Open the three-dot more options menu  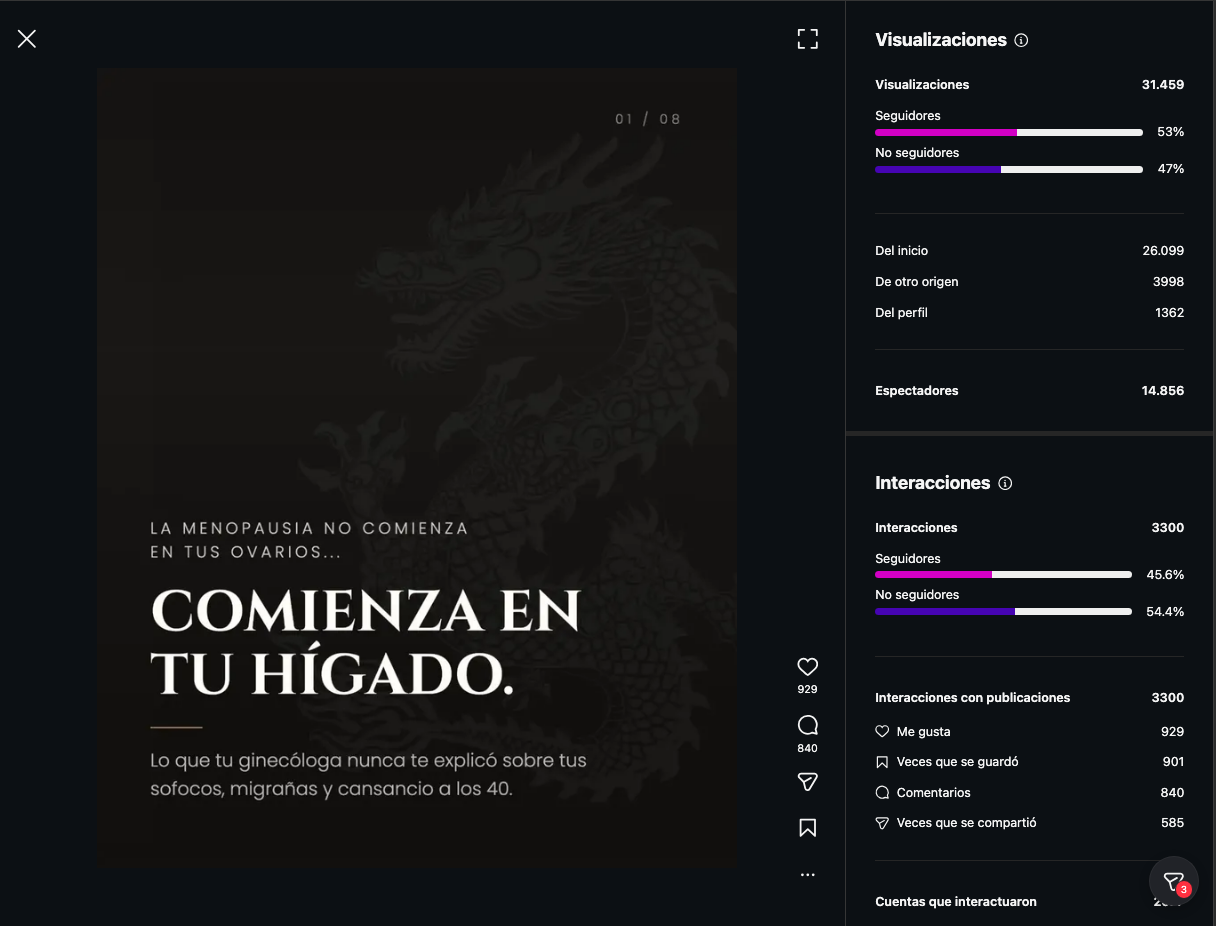click(808, 875)
